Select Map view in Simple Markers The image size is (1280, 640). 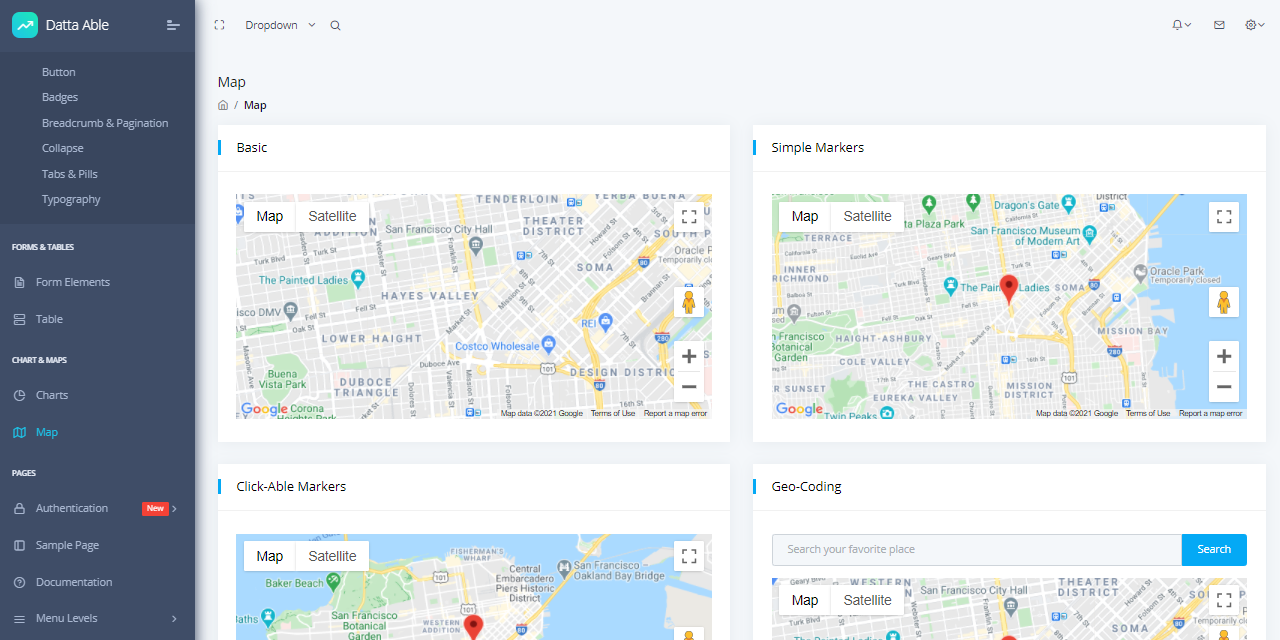(805, 216)
